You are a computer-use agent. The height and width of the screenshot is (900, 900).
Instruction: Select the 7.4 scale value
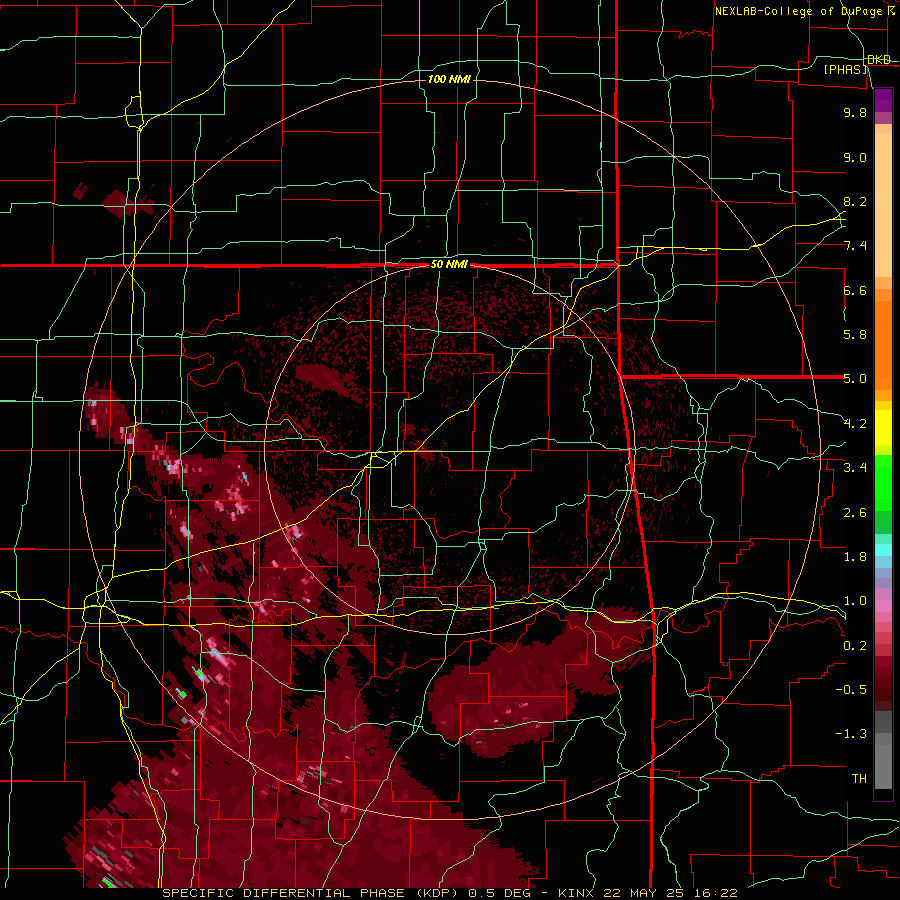point(855,246)
